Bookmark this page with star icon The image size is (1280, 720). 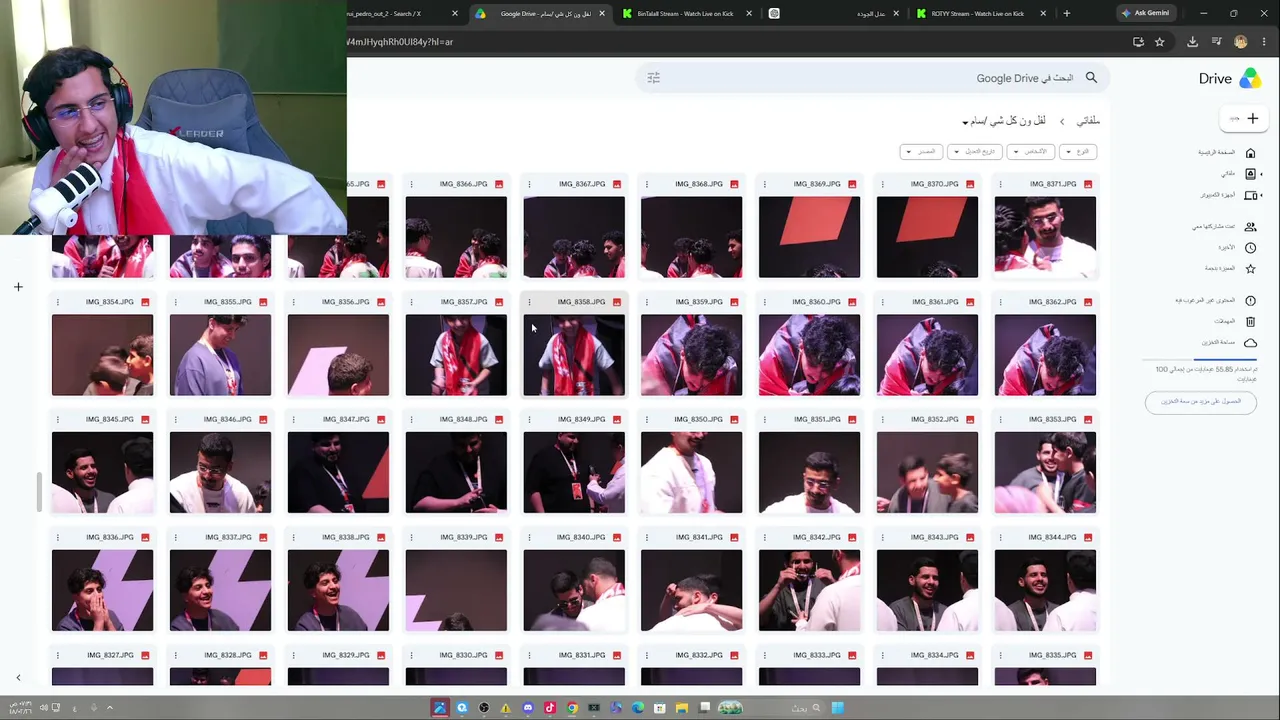[1160, 42]
